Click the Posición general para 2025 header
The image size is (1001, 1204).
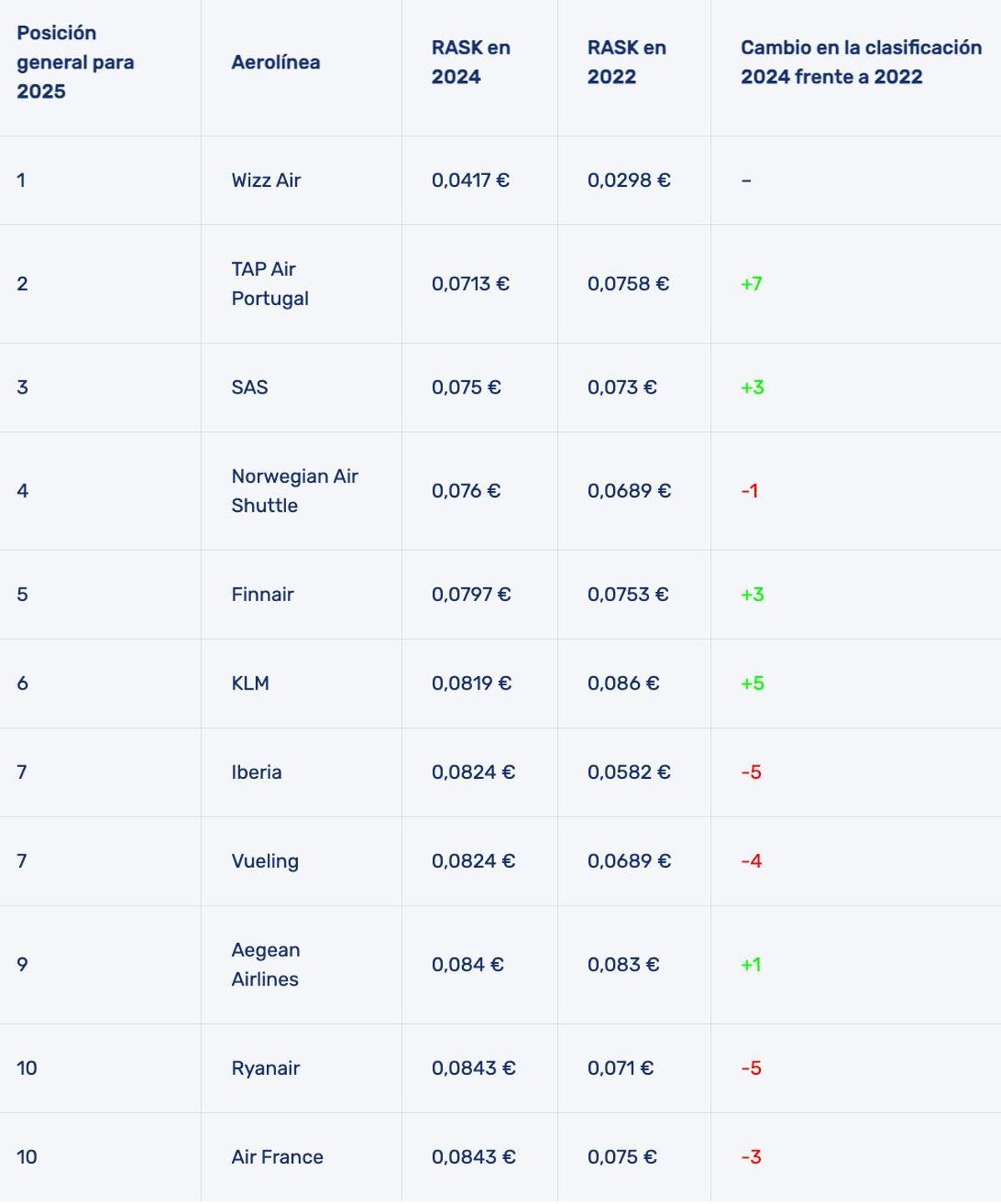pos(75,63)
